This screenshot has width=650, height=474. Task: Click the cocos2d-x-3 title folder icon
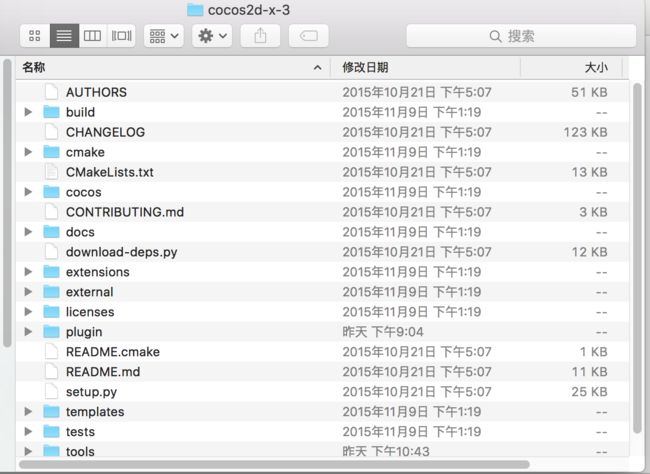pyautogui.click(x=195, y=10)
